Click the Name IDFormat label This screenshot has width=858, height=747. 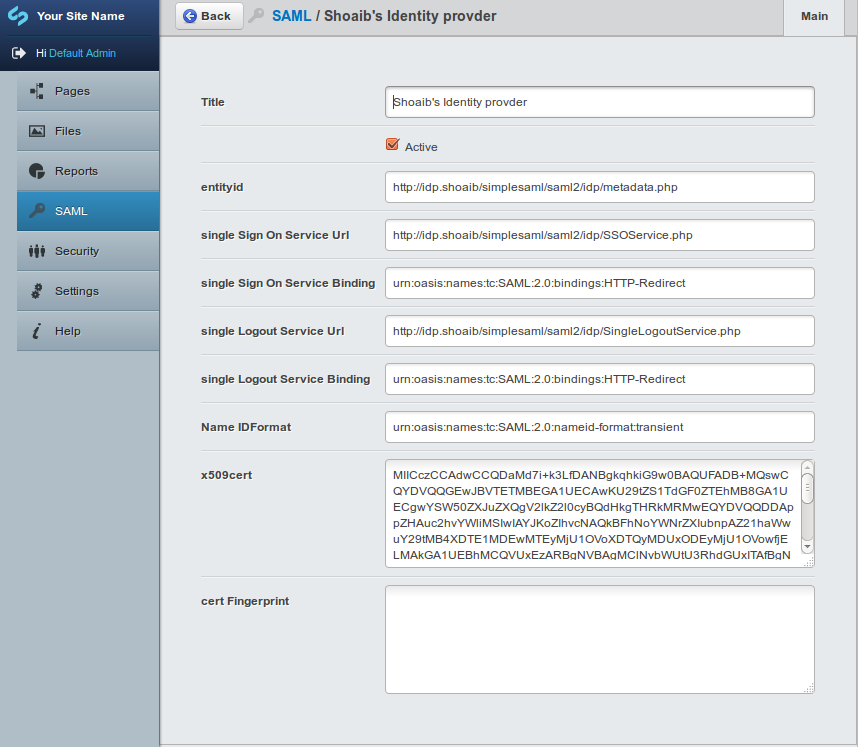tap(246, 427)
